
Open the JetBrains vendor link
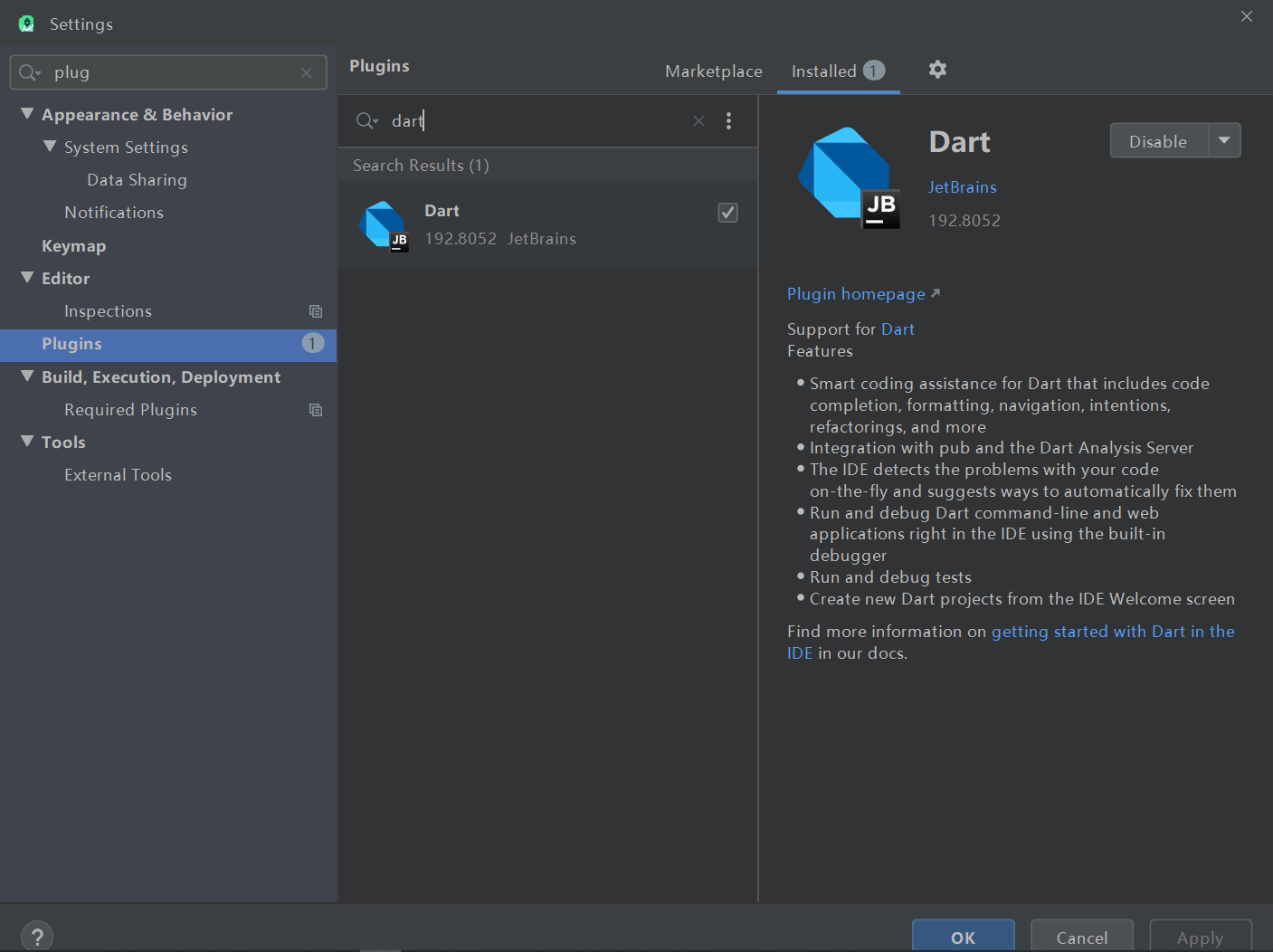click(962, 187)
